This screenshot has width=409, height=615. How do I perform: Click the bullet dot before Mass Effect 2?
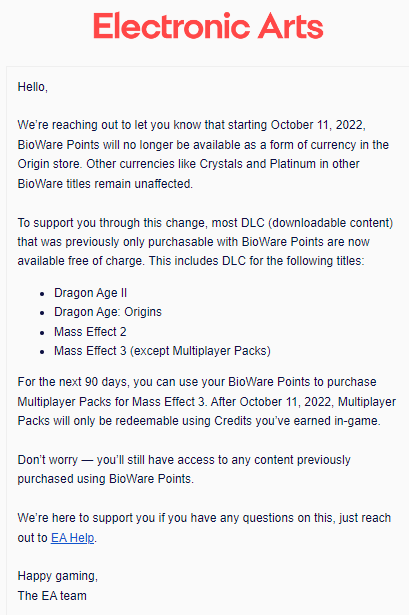click(42, 333)
